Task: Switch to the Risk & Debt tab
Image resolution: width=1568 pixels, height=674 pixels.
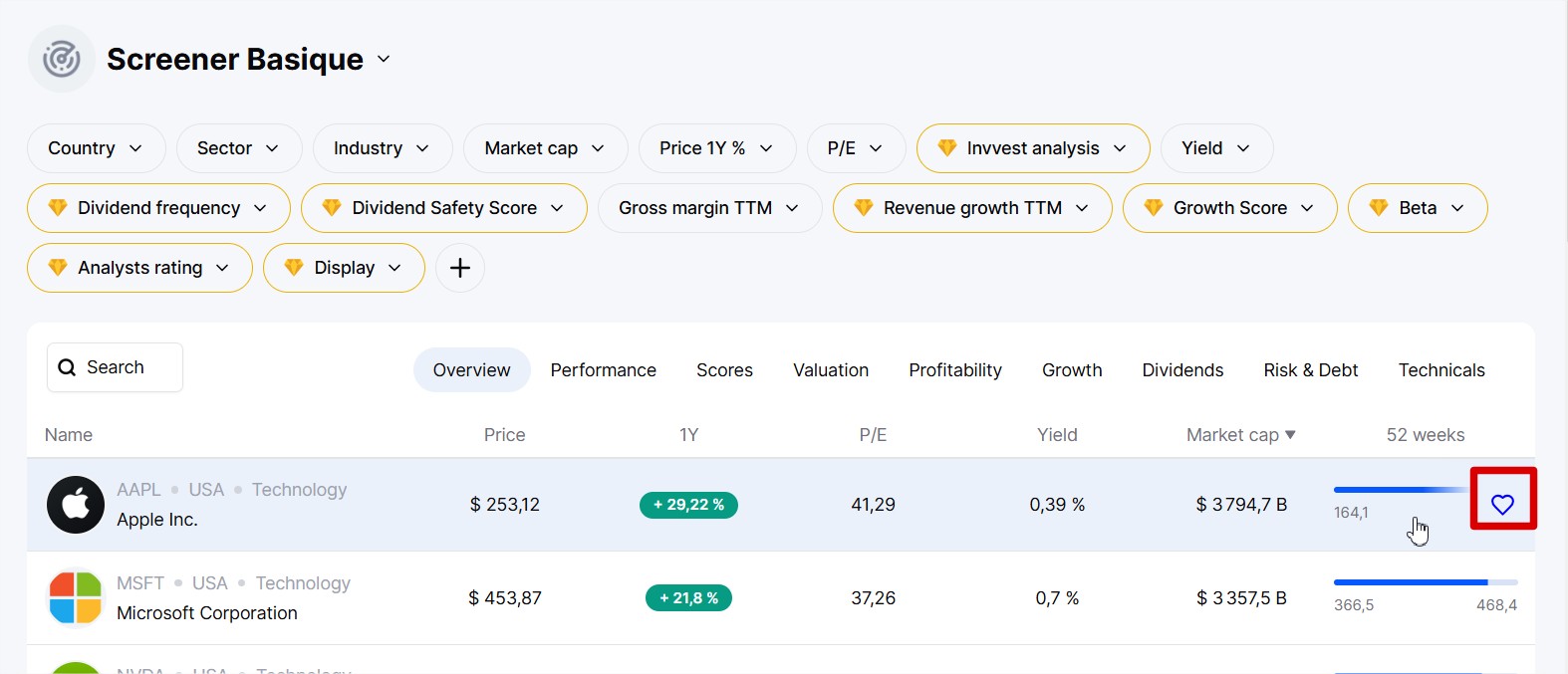Action: pos(1311,370)
